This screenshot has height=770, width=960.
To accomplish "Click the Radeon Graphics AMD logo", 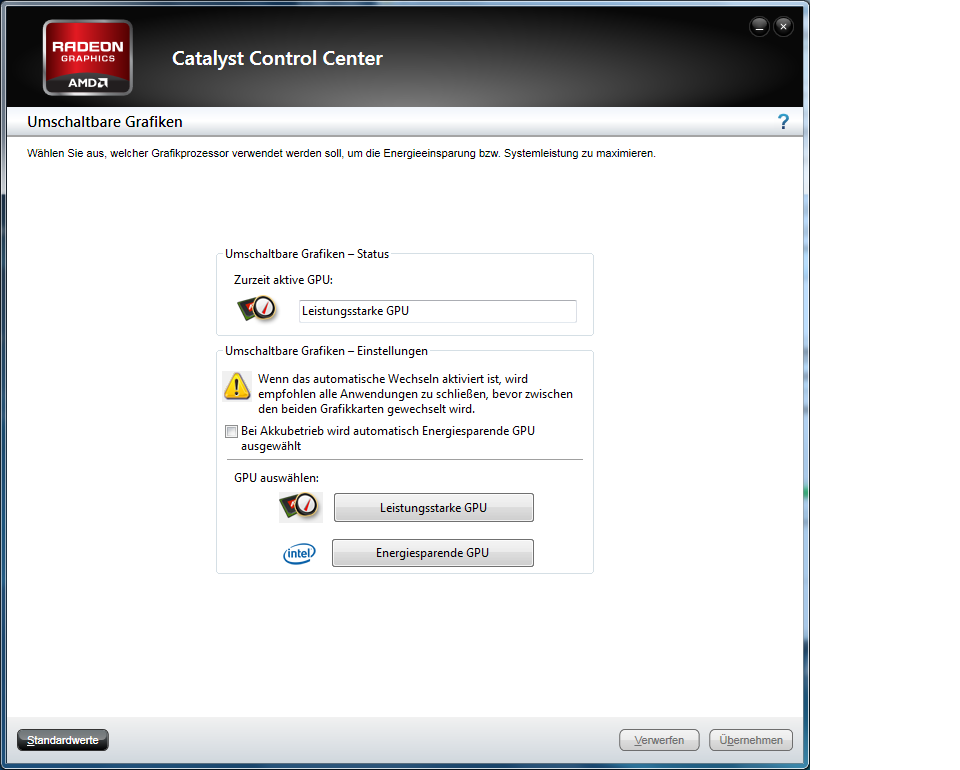I will pyautogui.click(x=88, y=58).
